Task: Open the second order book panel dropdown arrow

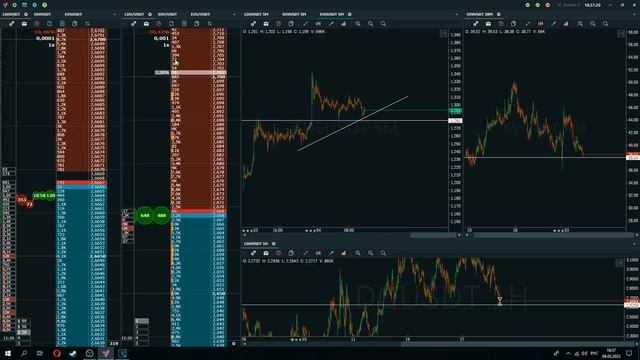Action: 234,14
